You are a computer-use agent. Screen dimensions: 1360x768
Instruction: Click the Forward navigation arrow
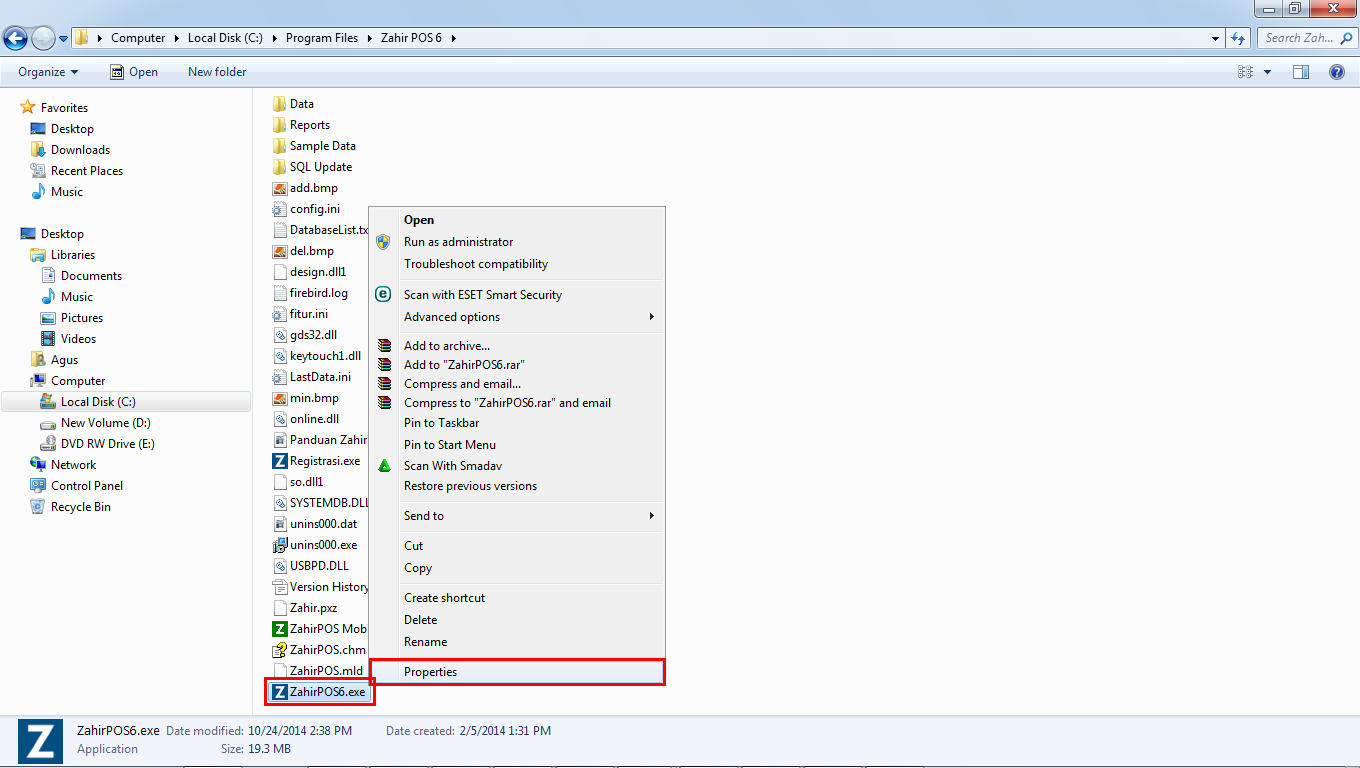coord(44,39)
